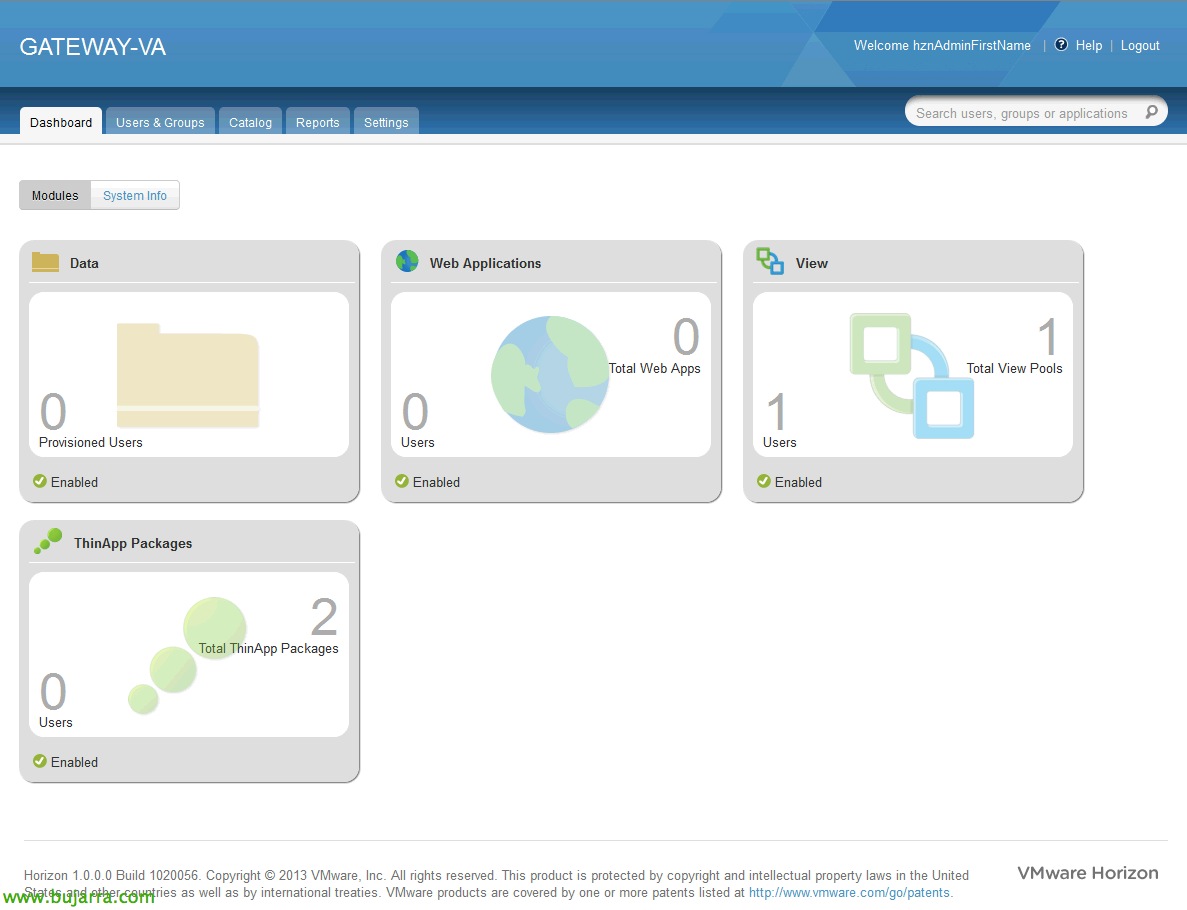Click the Data folder header icon
Screen dimensions: 1187x910
pos(45,262)
